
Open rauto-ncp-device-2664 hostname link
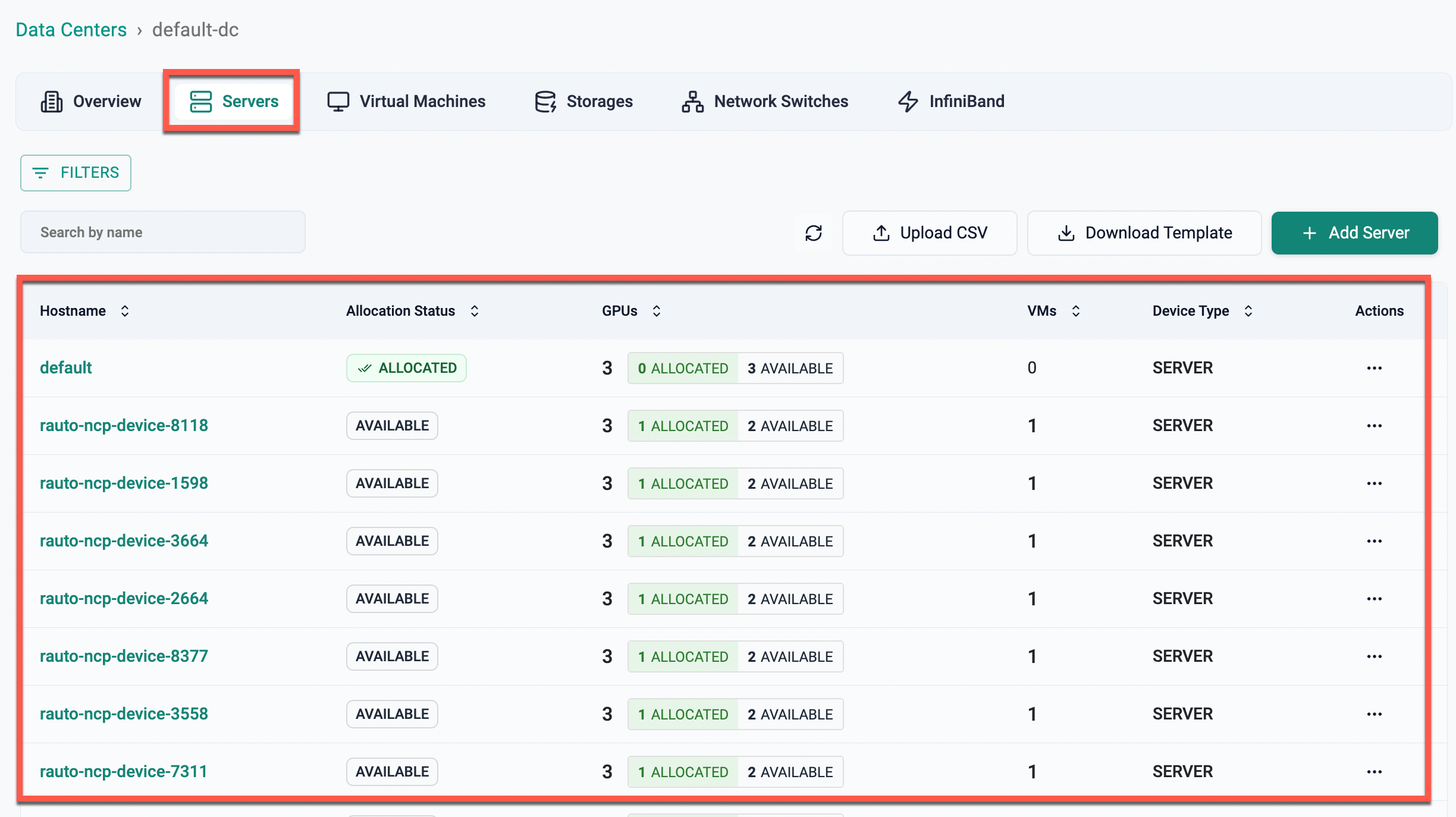coord(124,599)
